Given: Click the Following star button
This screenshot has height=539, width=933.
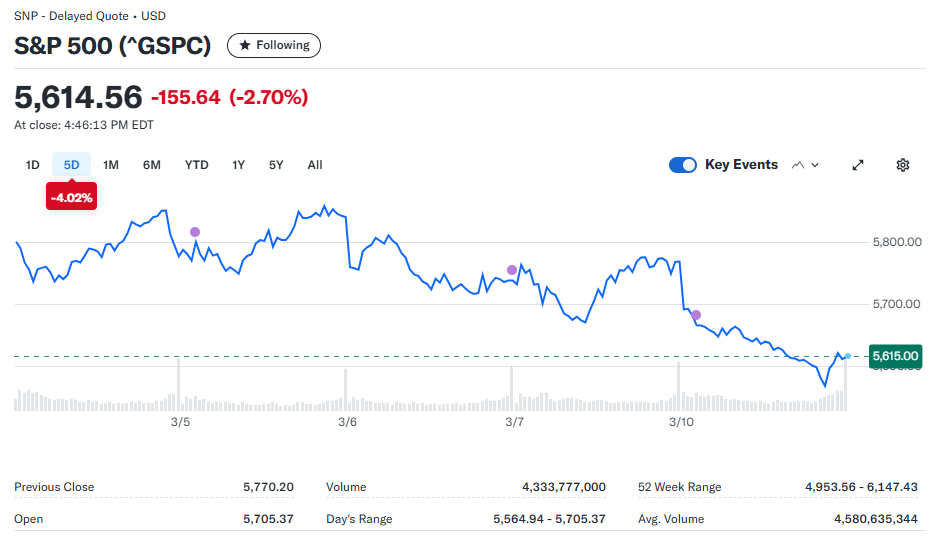Looking at the screenshot, I should click(274, 45).
